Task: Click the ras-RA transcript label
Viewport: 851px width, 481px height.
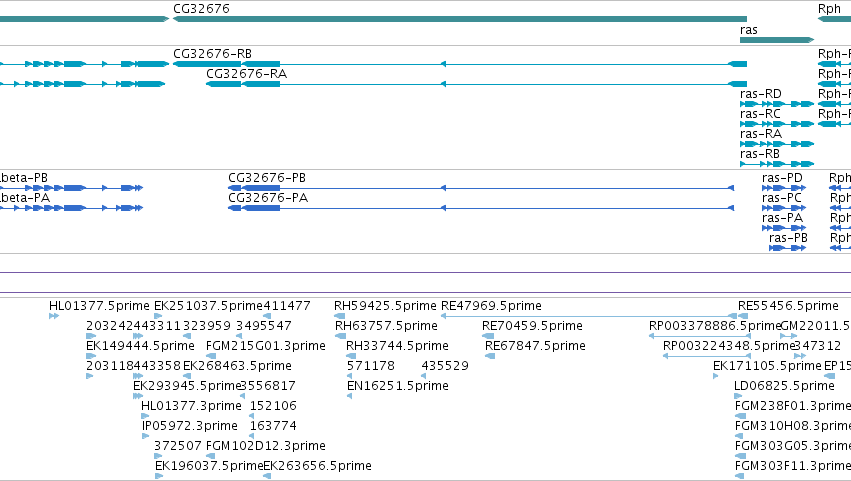Action: (761, 134)
